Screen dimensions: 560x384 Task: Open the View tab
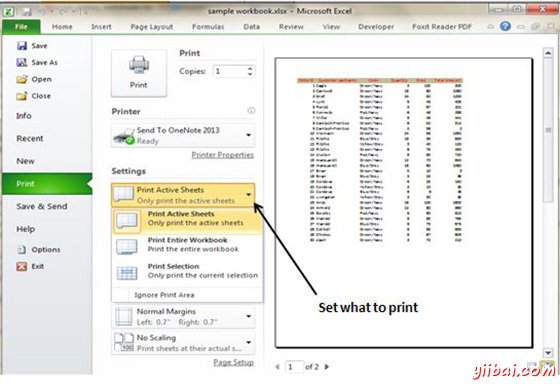(331, 27)
